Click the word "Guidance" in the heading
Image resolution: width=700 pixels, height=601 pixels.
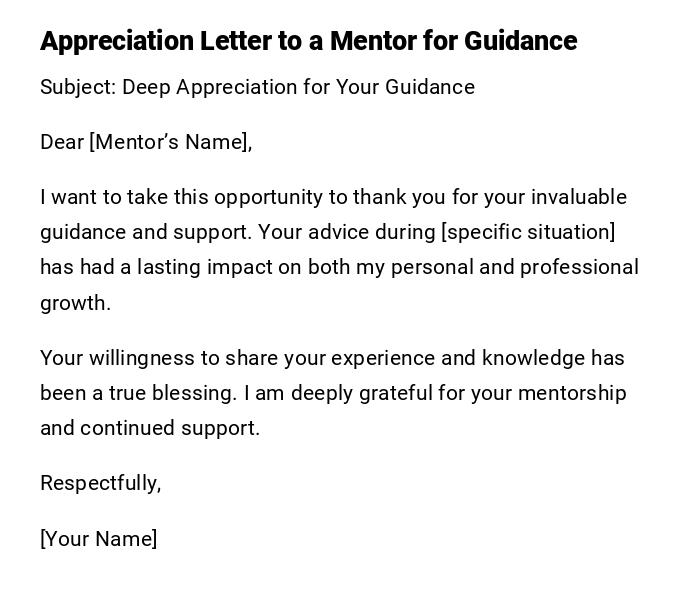coord(520,41)
